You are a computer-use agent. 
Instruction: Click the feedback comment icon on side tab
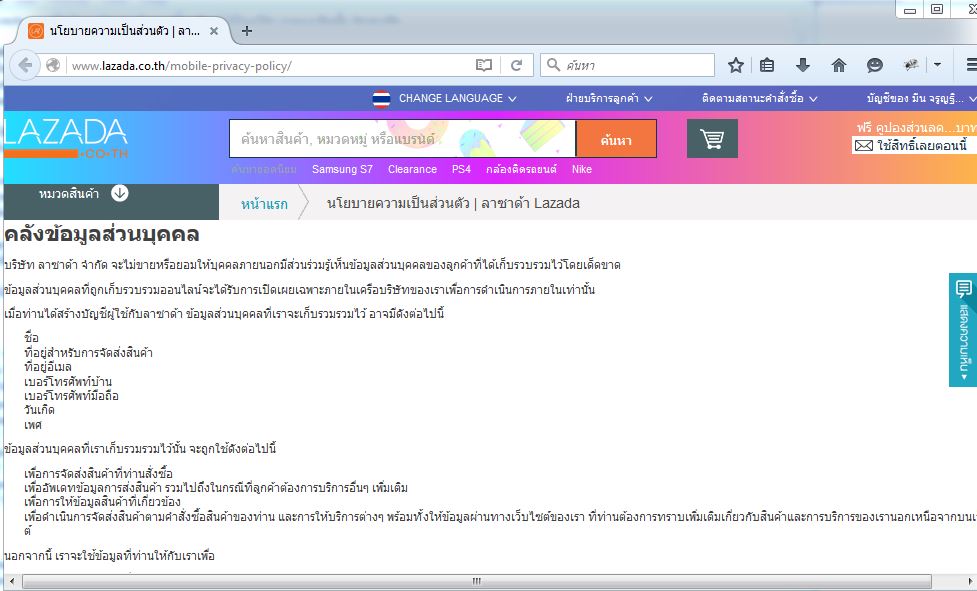pos(963,288)
